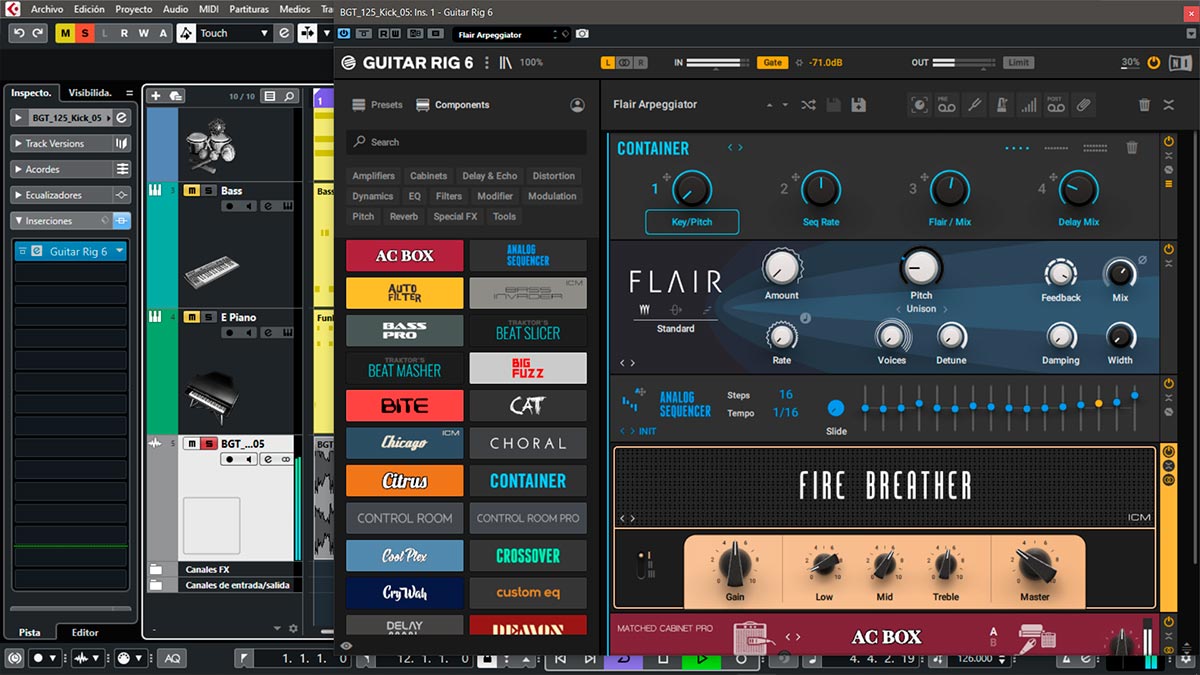The image size is (1200, 675).
Task: Open the MIDI menu
Action: click(x=209, y=9)
